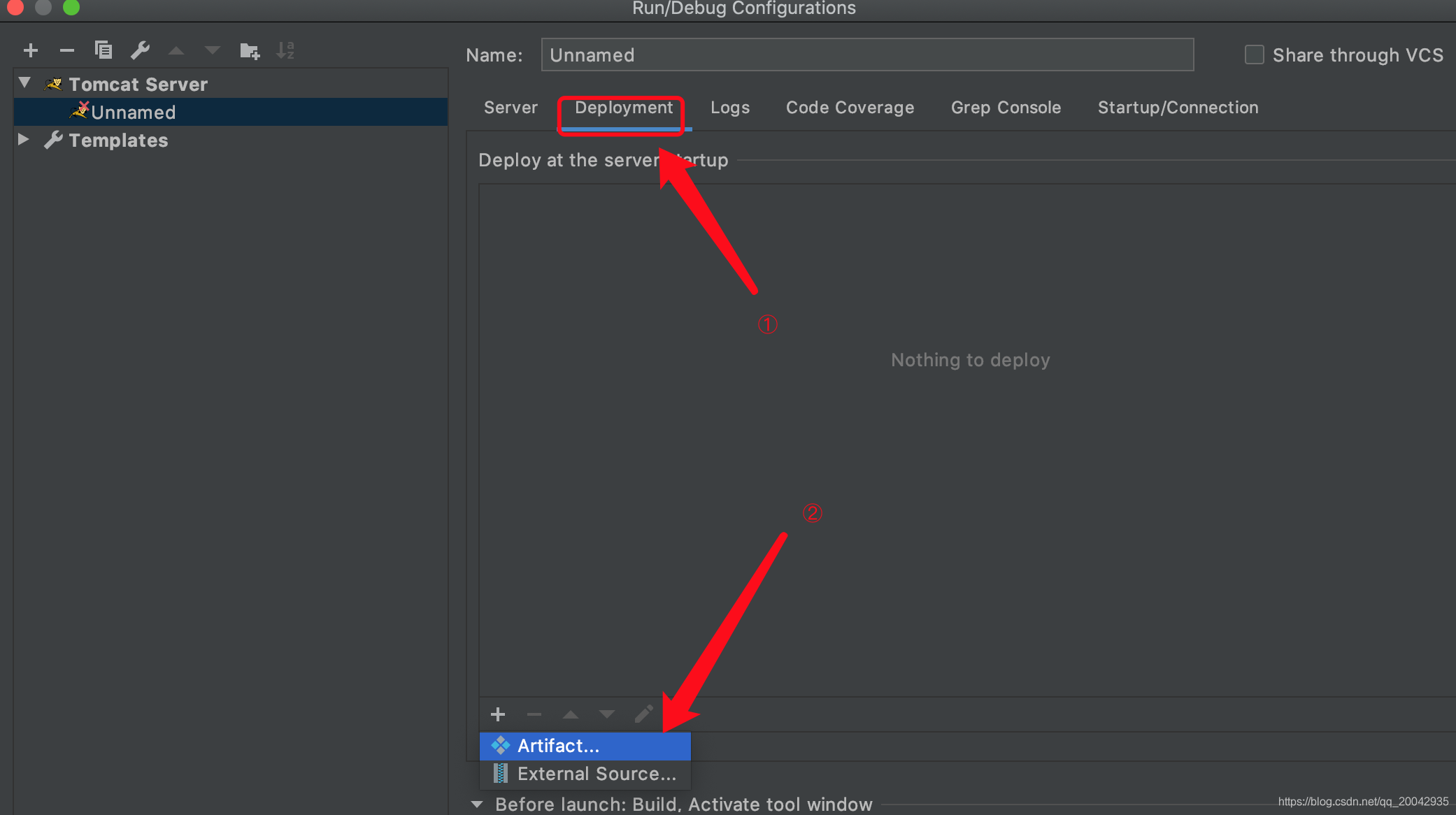1456x815 pixels.
Task: Remove selected configuration with minus icon
Action: (x=67, y=50)
